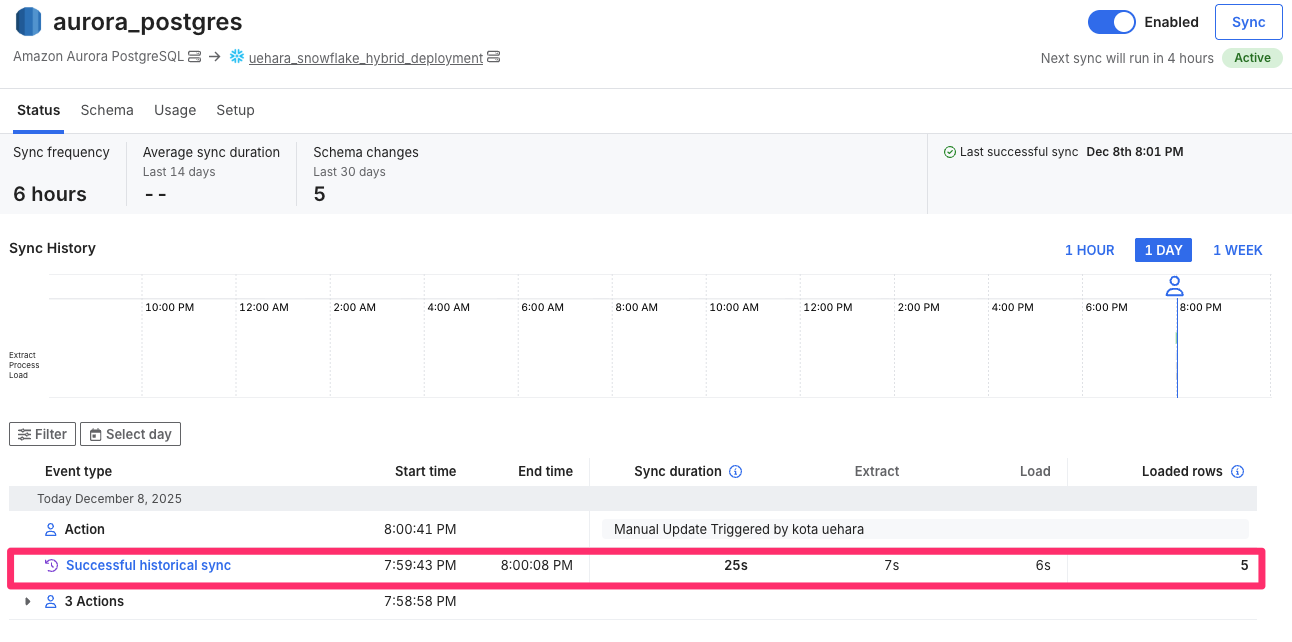This screenshot has width=1292, height=642.
Task: Toggle the Enabled connector switch
Action: tap(1111, 22)
